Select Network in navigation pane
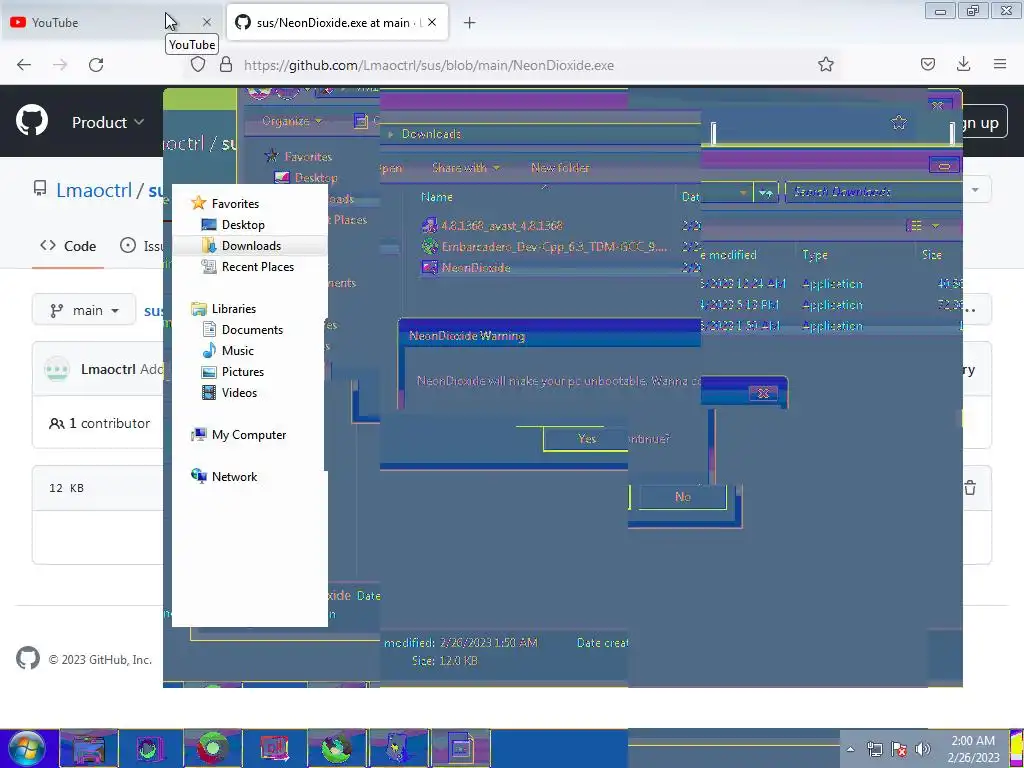The image size is (1024, 768). point(224,477)
